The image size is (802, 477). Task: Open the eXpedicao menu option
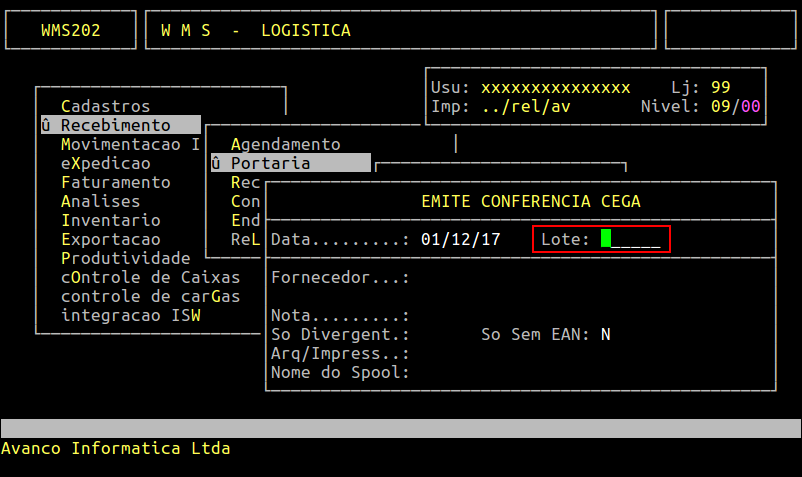coord(105,163)
